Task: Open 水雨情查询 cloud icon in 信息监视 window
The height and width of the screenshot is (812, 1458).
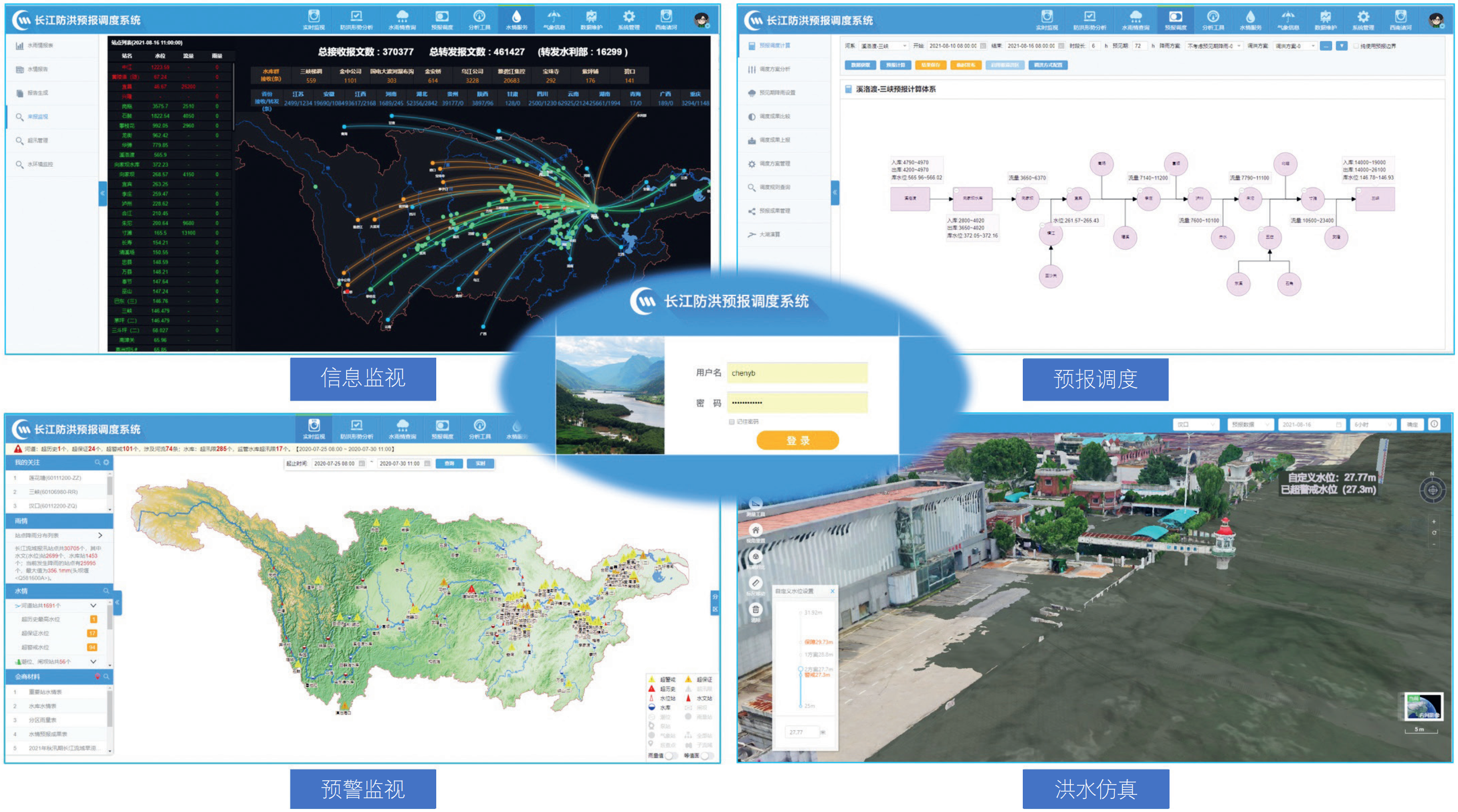Action: 402,20
